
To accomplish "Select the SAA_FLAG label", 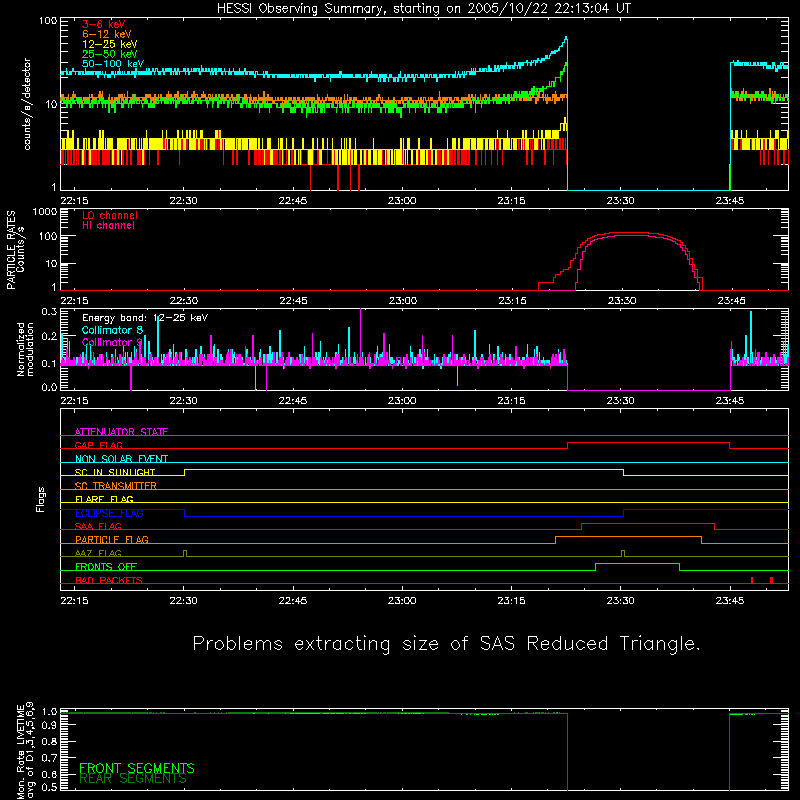I will [98, 527].
